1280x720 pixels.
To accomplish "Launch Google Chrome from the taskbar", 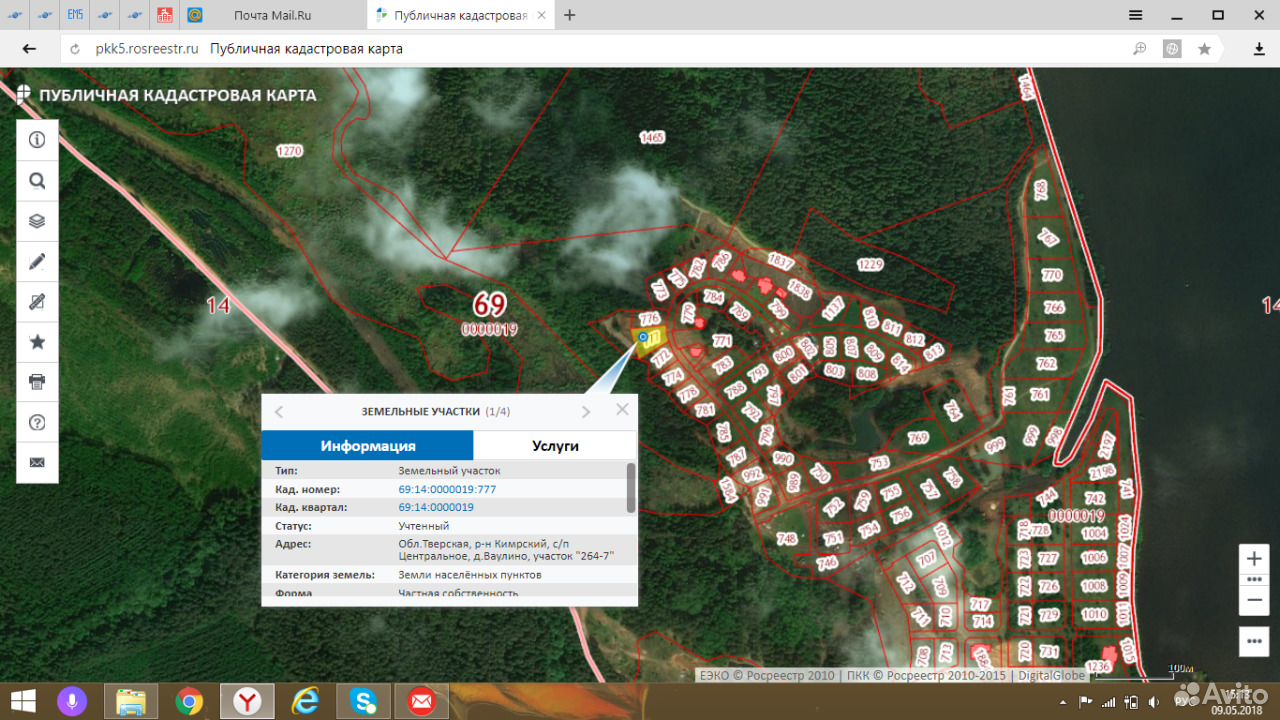I will [189, 701].
